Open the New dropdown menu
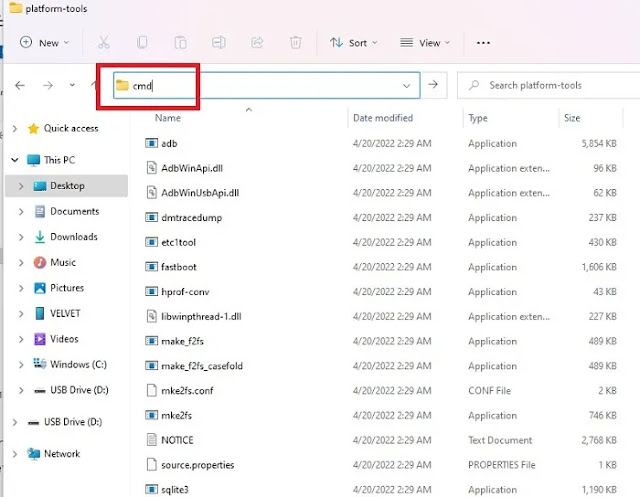The height and width of the screenshot is (497, 640). 44,42
